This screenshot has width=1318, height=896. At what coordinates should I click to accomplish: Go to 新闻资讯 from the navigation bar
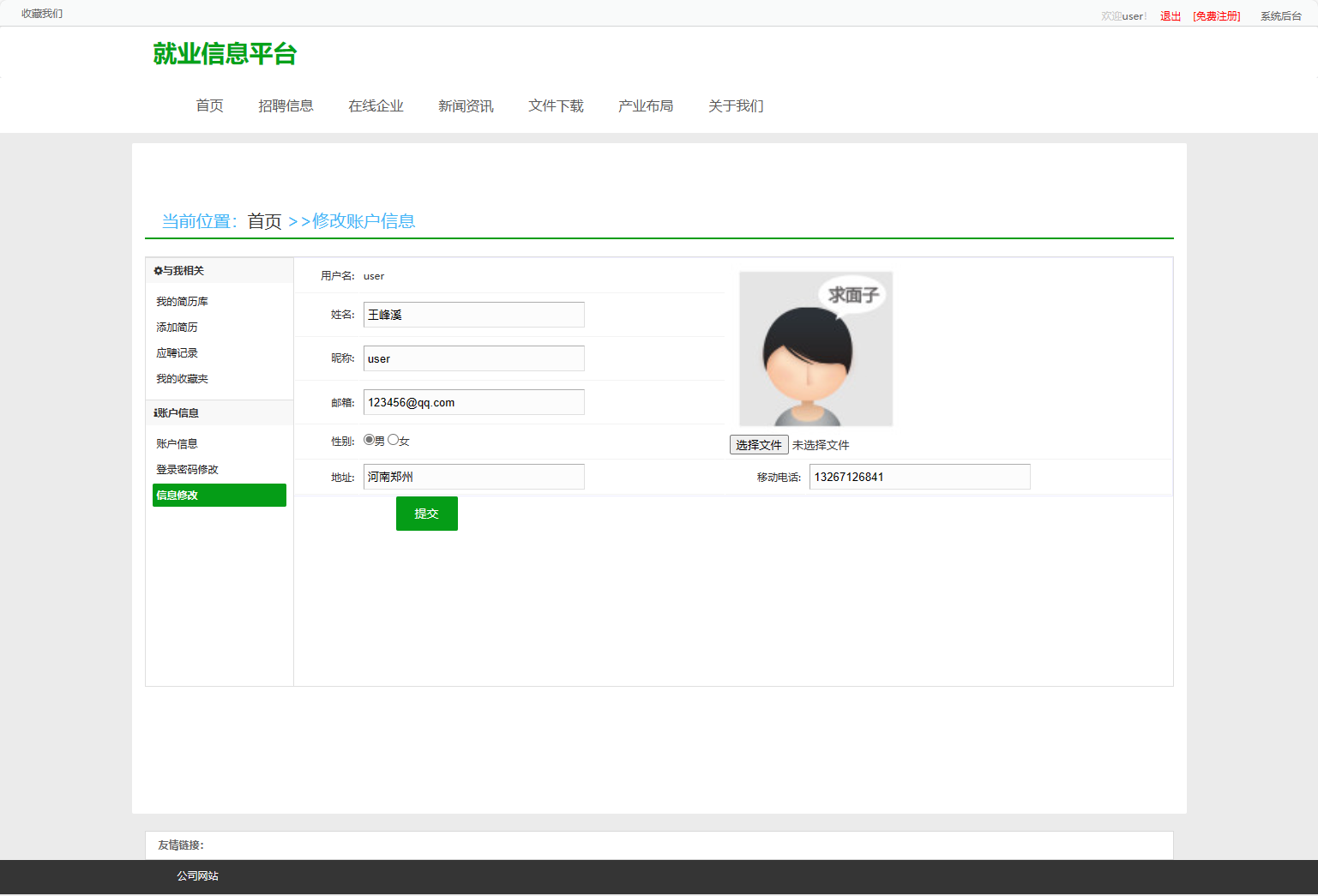pos(465,105)
